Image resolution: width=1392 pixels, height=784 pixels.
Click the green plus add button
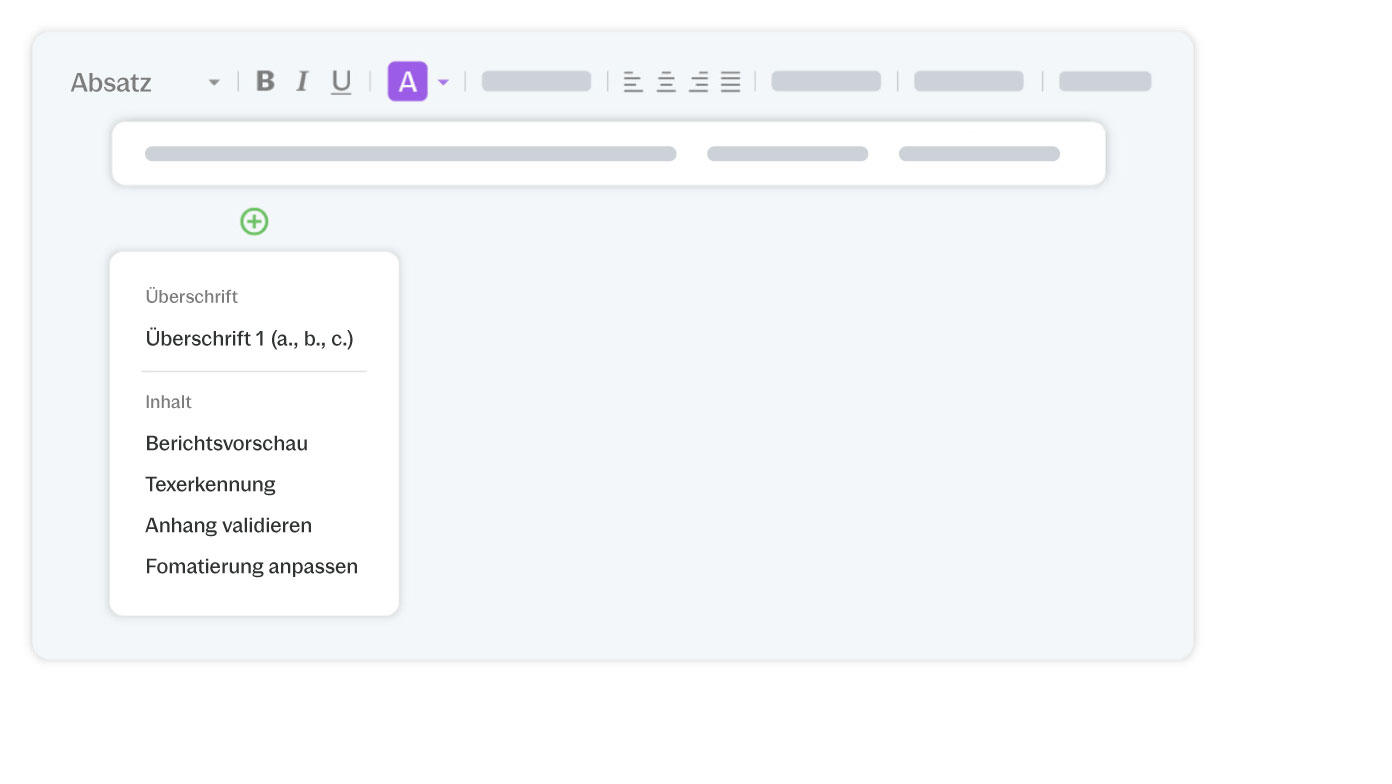pyautogui.click(x=254, y=221)
